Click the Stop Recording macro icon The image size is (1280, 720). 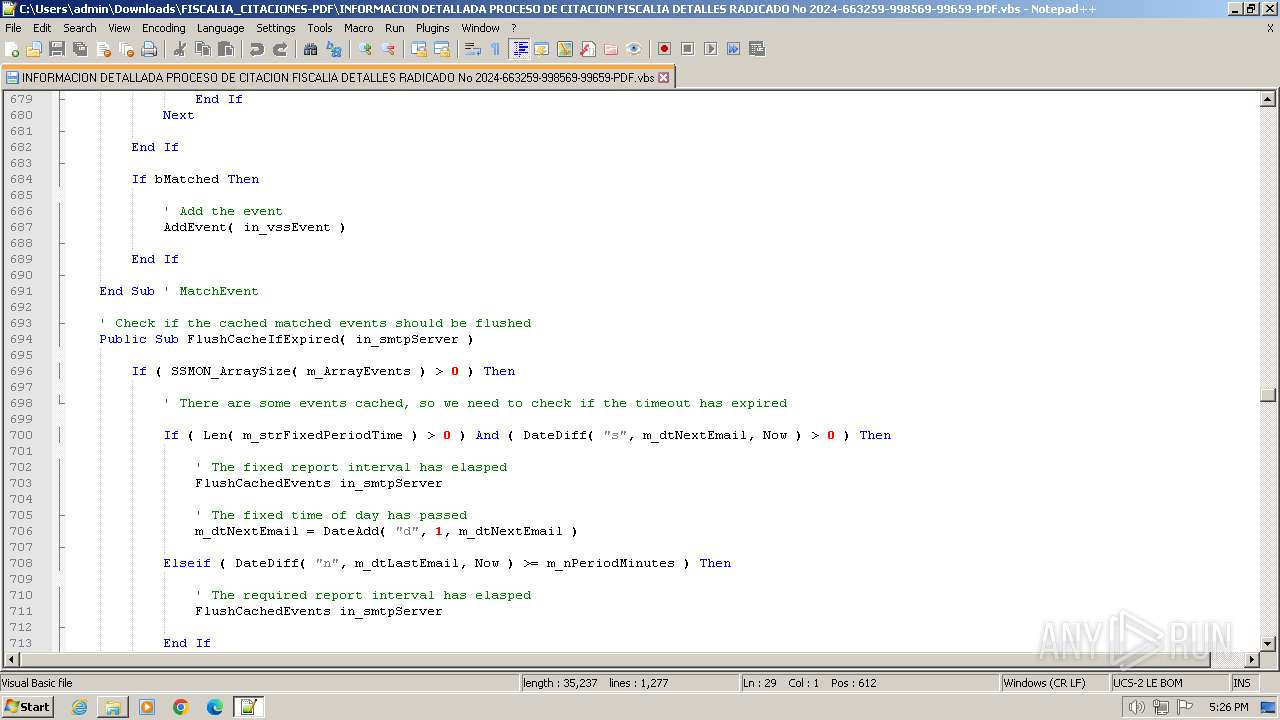click(x=687, y=49)
